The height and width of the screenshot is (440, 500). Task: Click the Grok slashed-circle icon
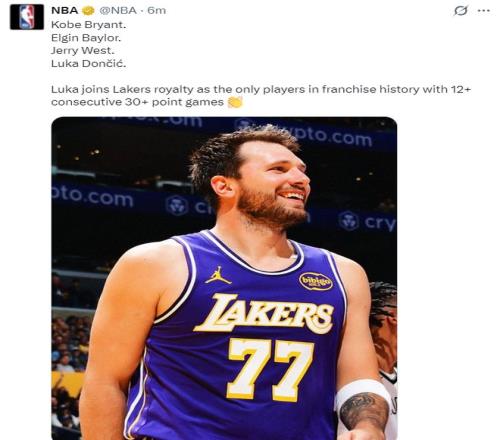click(460, 11)
